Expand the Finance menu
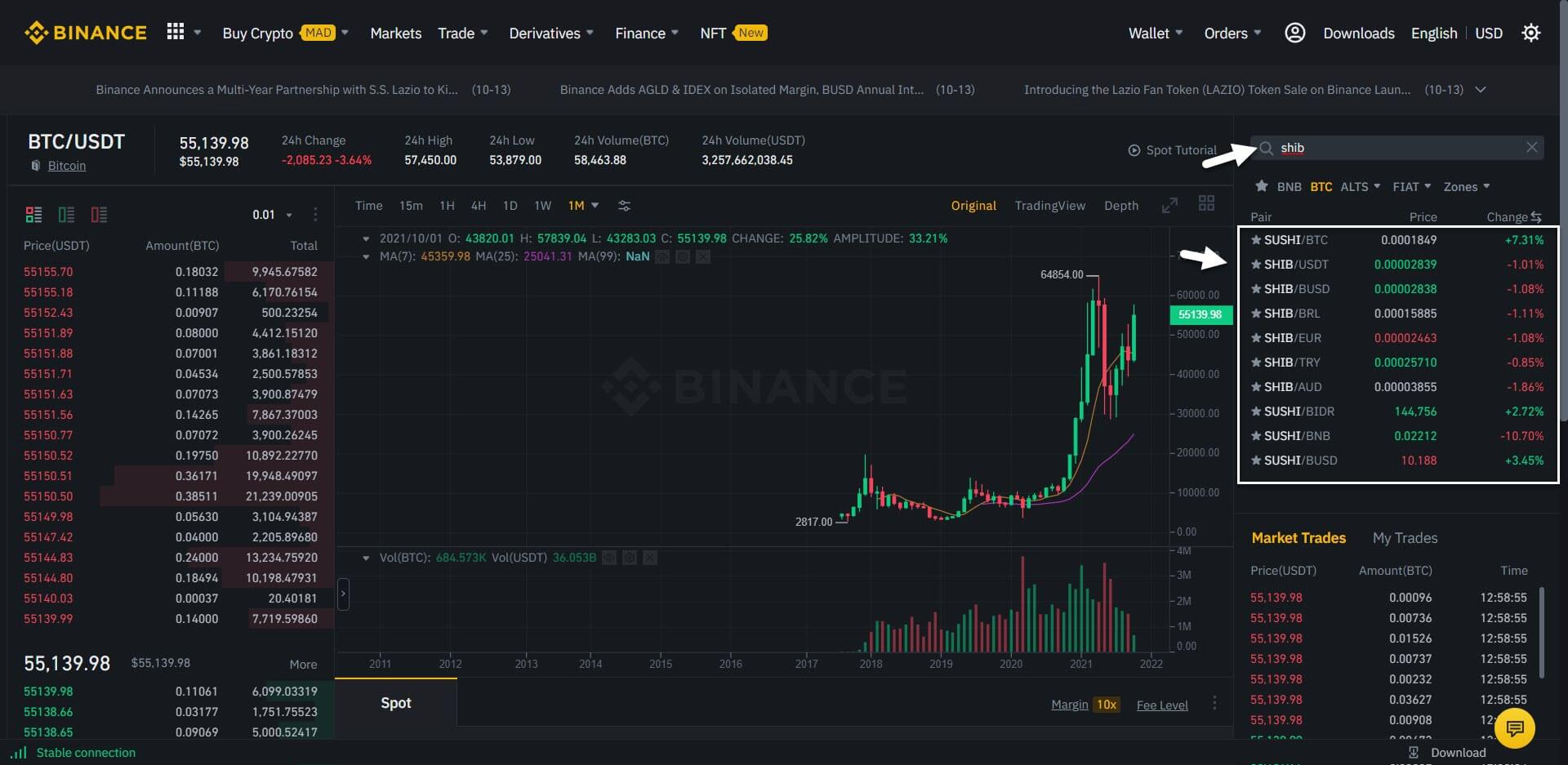 tap(675, 33)
